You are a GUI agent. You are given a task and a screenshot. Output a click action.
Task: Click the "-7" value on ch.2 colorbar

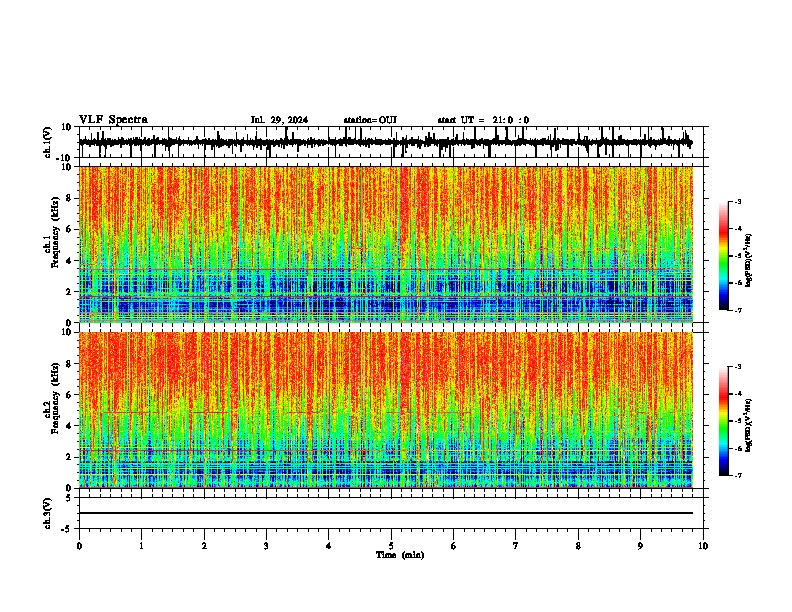pos(737,476)
